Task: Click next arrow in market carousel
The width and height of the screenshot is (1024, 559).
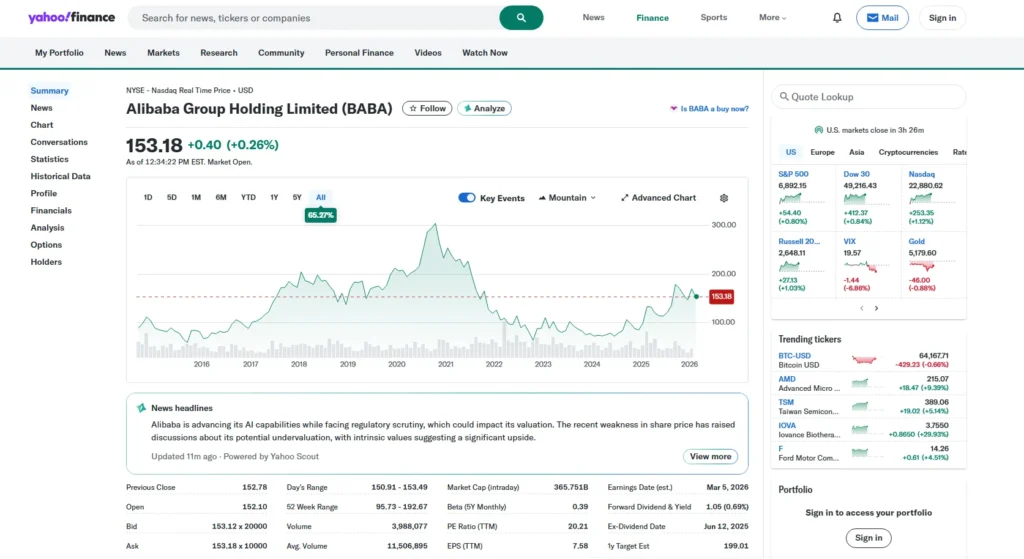Action: [x=877, y=308]
